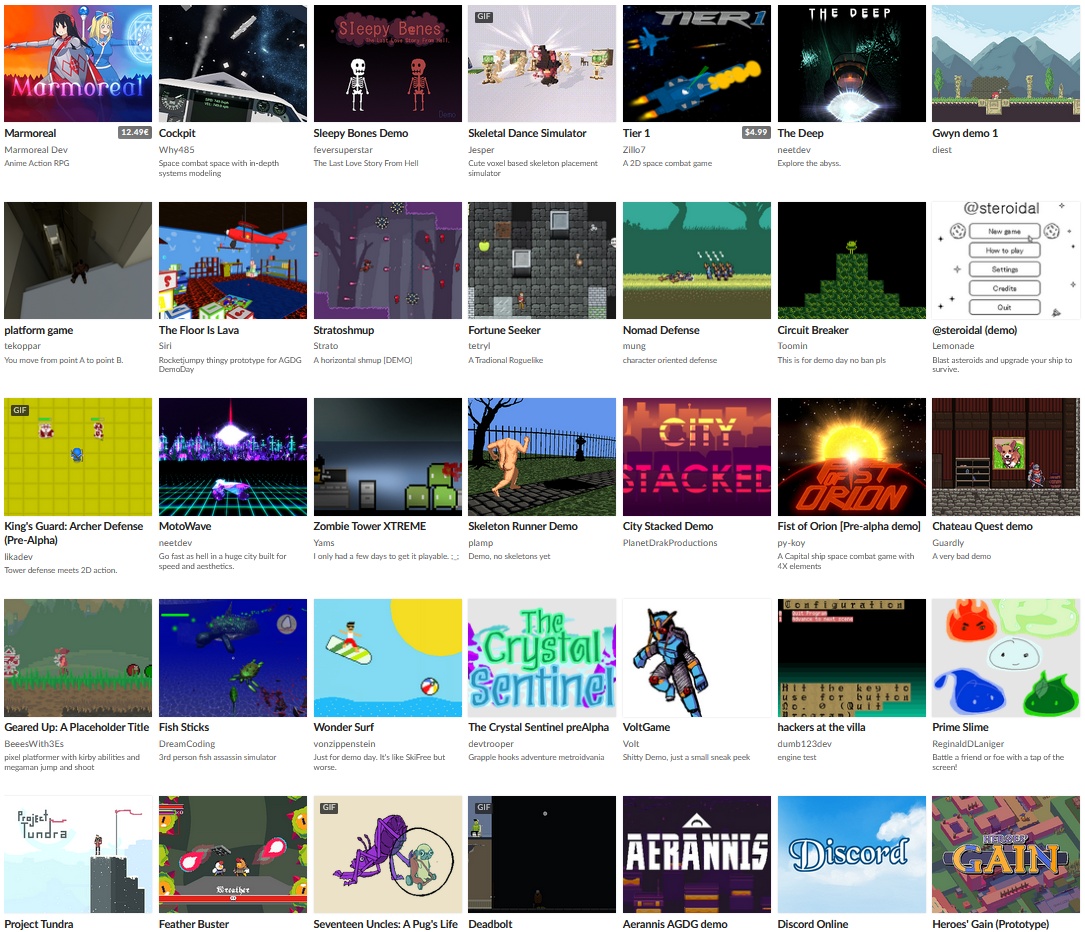Click the Fish Sticks title link
Image resolution: width=1085 pixels, height=932 pixels.
coord(184,727)
